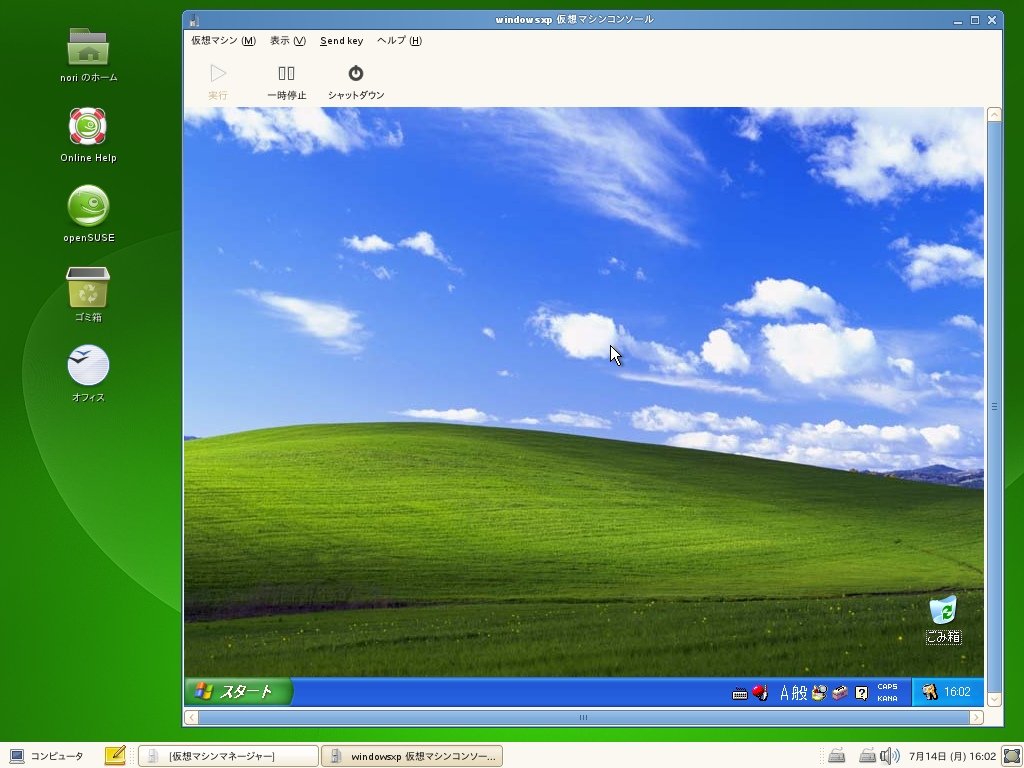Open the openSUSE desktop icon
The height and width of the screenshot is (768, 1024).
pos(88,214)
